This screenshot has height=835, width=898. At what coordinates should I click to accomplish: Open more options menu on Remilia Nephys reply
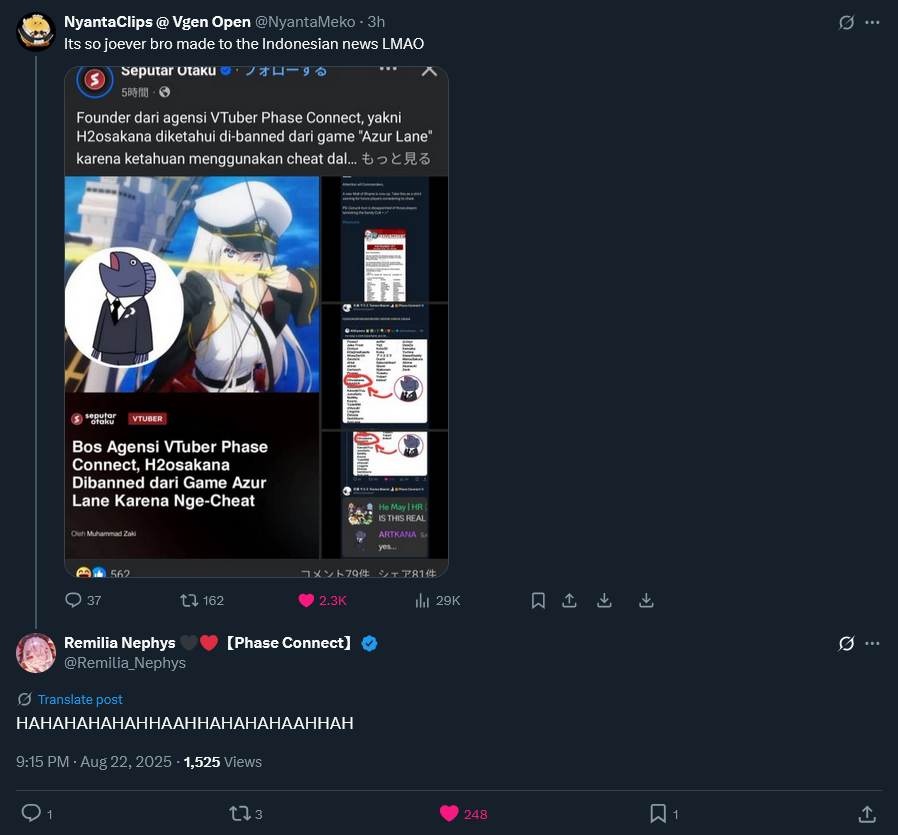pos(872,644)
